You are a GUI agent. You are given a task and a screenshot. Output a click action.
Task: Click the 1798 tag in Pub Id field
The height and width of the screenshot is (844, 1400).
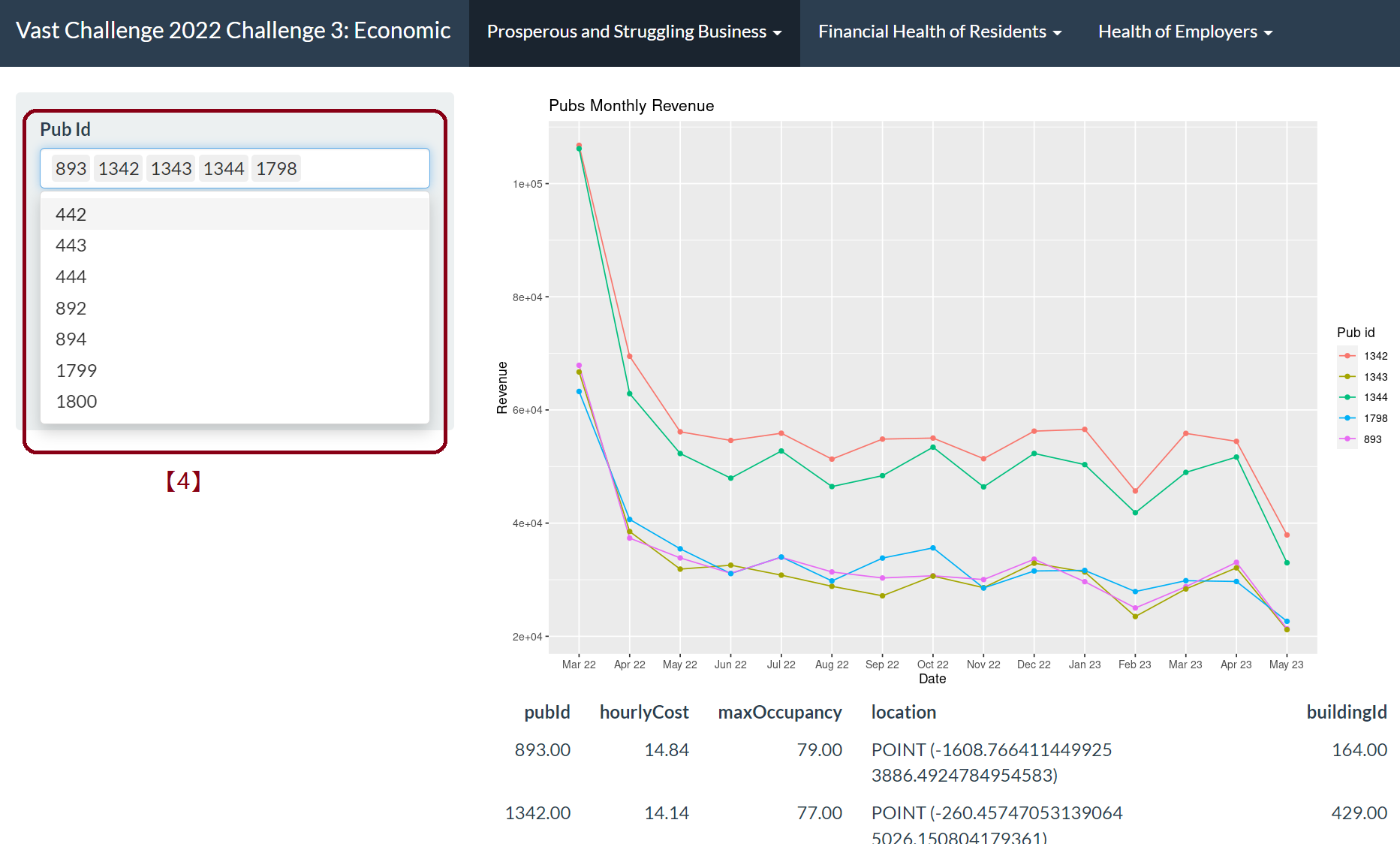(x=276, y=169)
